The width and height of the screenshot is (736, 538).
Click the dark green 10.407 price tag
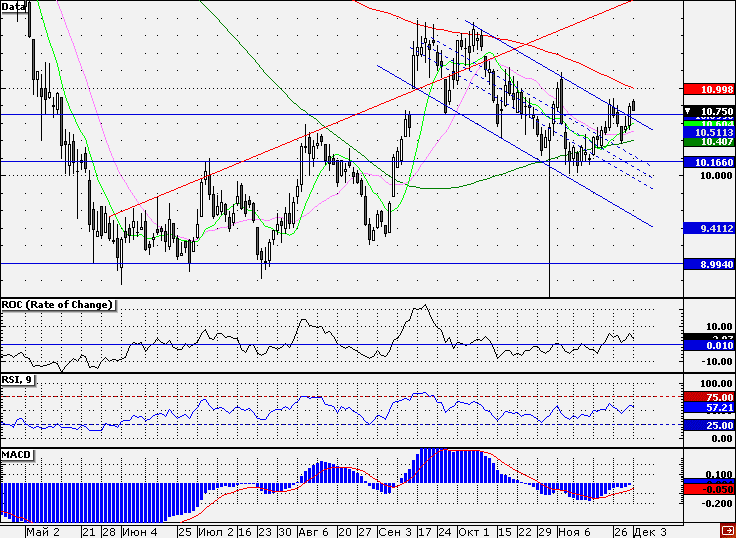click(x=707, y=142)
